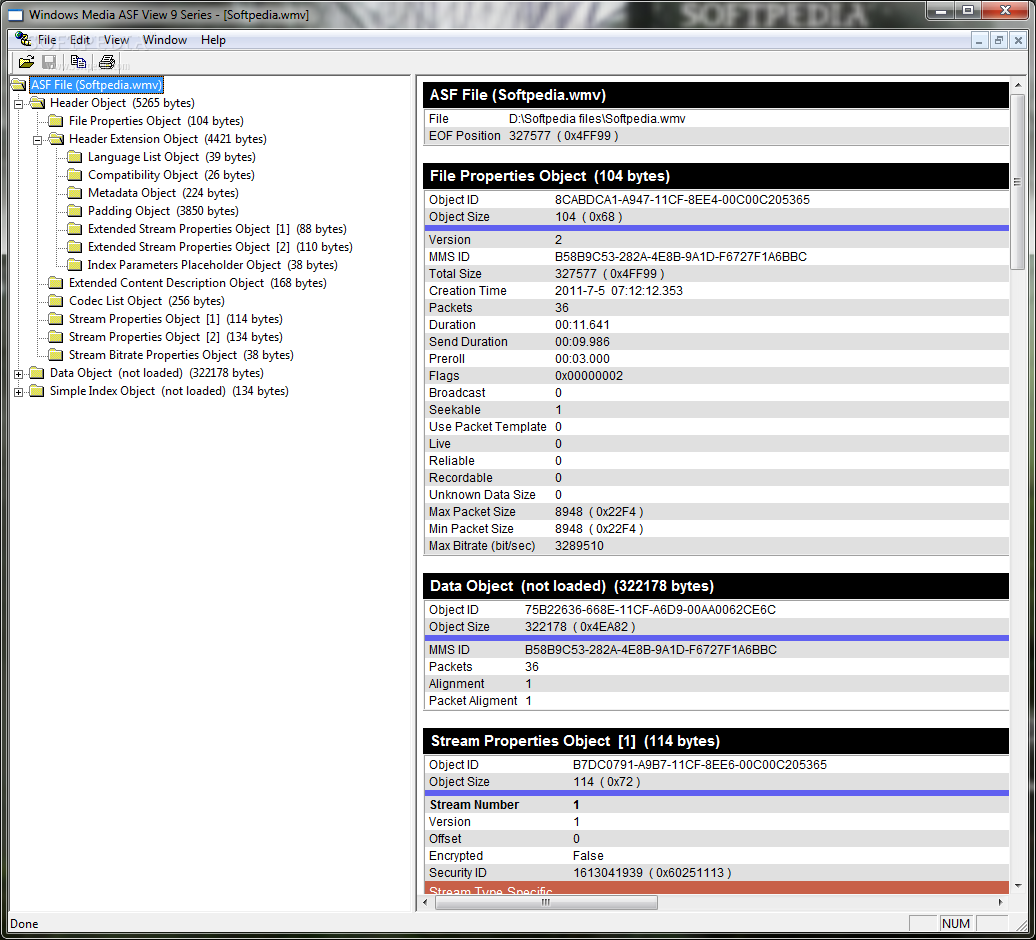The image size is (1036, 940).
Task: Open the Edit menu
Action: 80,40
